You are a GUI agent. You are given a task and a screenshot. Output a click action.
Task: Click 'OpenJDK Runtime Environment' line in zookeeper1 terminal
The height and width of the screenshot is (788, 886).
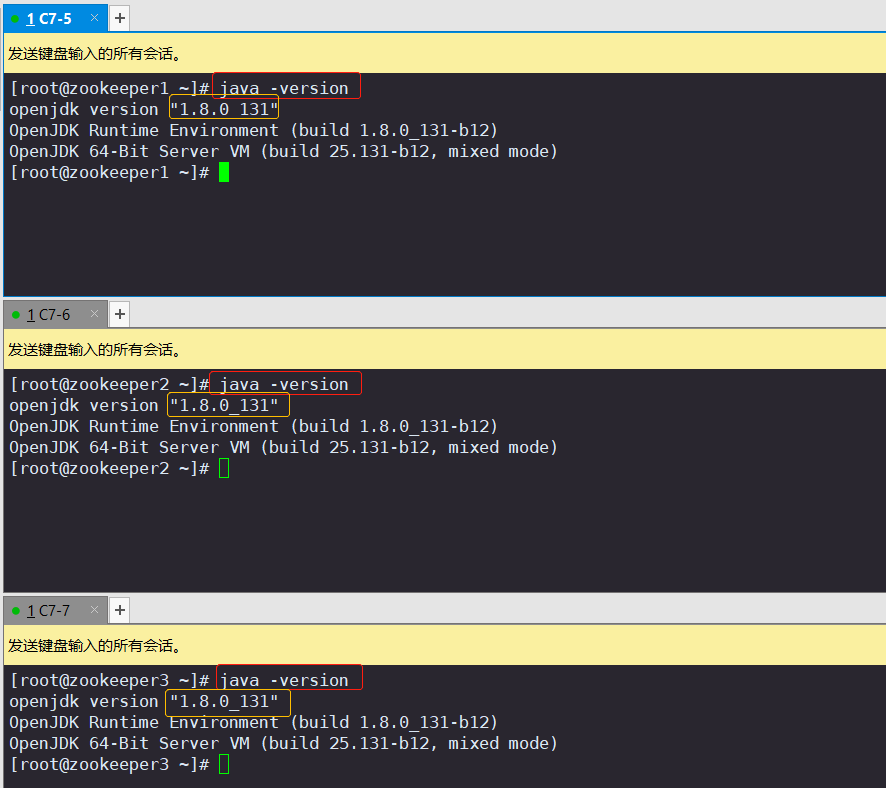point(254,130)
